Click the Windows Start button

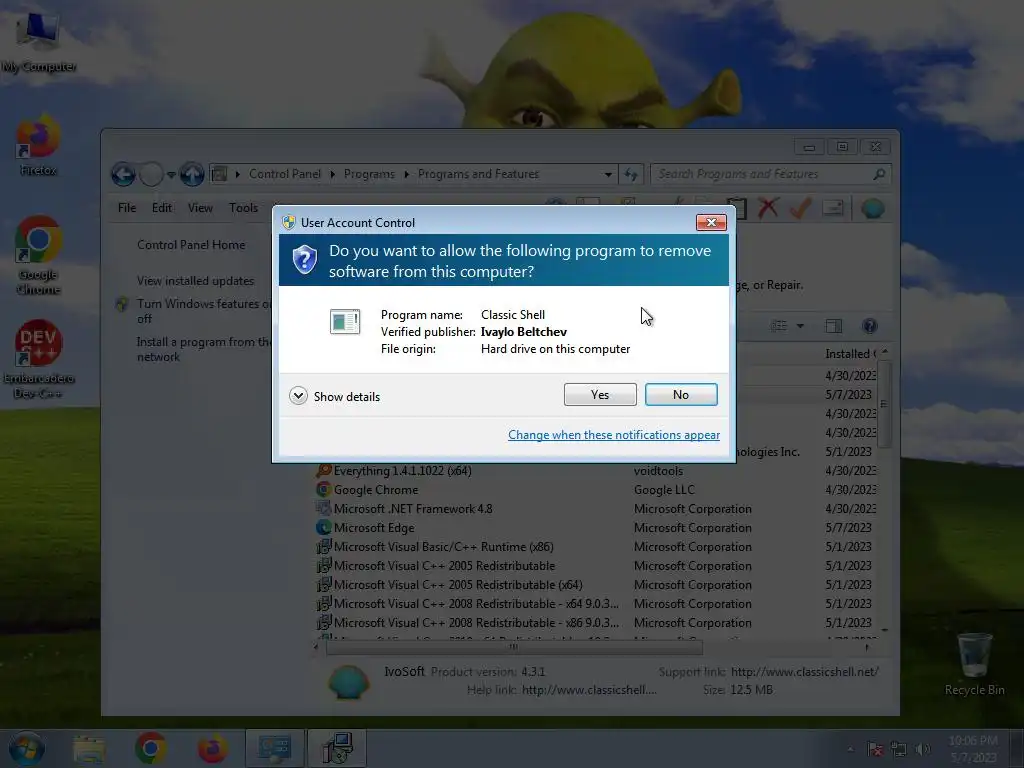coord(26,748)
